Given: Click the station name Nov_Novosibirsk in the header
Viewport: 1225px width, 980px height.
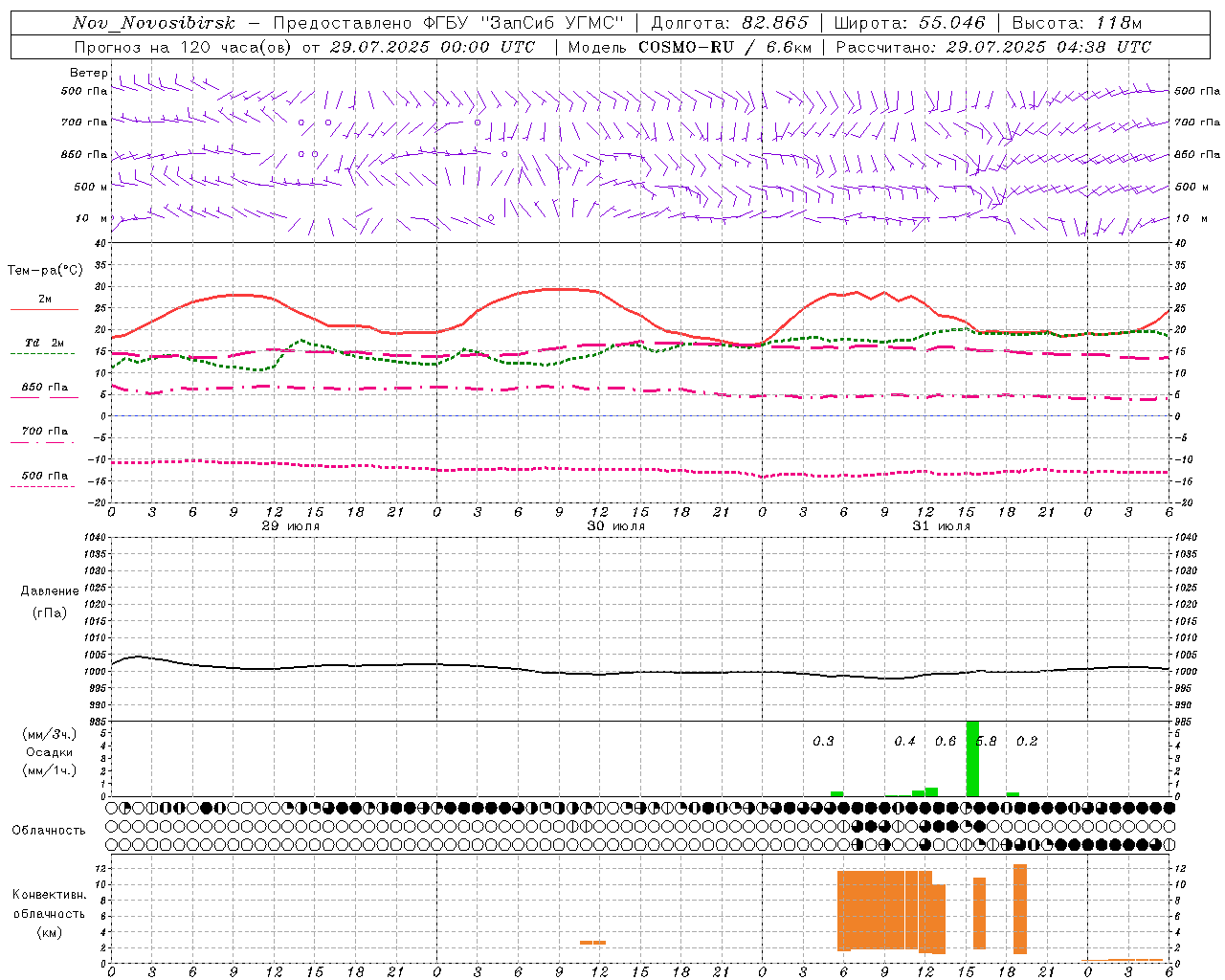Looking at the screenshot, I should click(153, 23).
